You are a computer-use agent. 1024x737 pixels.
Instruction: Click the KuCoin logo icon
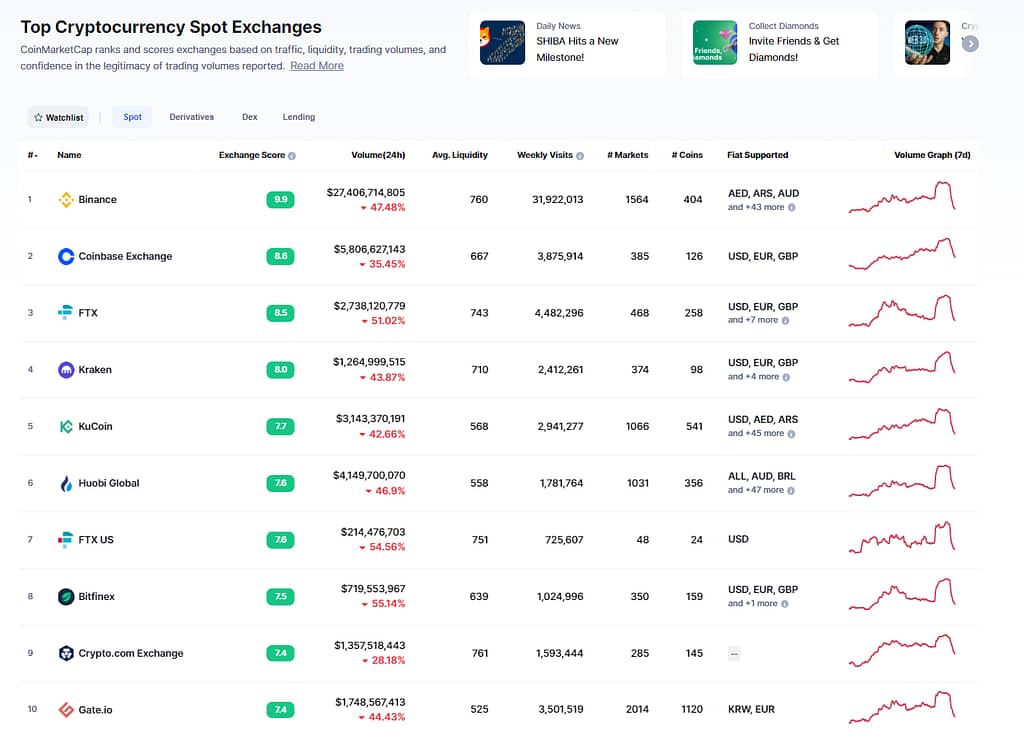tap(66, 427)
